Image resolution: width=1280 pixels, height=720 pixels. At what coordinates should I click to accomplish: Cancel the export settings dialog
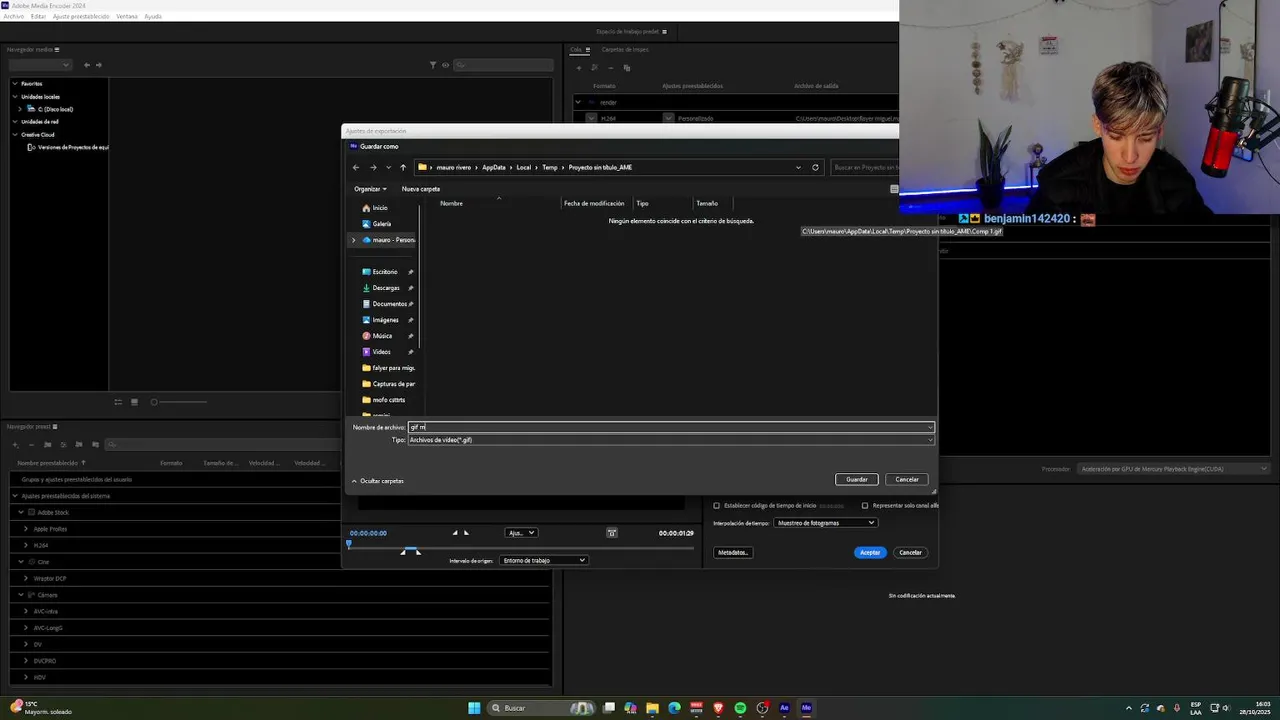pyautogui.click(x=910, y=552)
